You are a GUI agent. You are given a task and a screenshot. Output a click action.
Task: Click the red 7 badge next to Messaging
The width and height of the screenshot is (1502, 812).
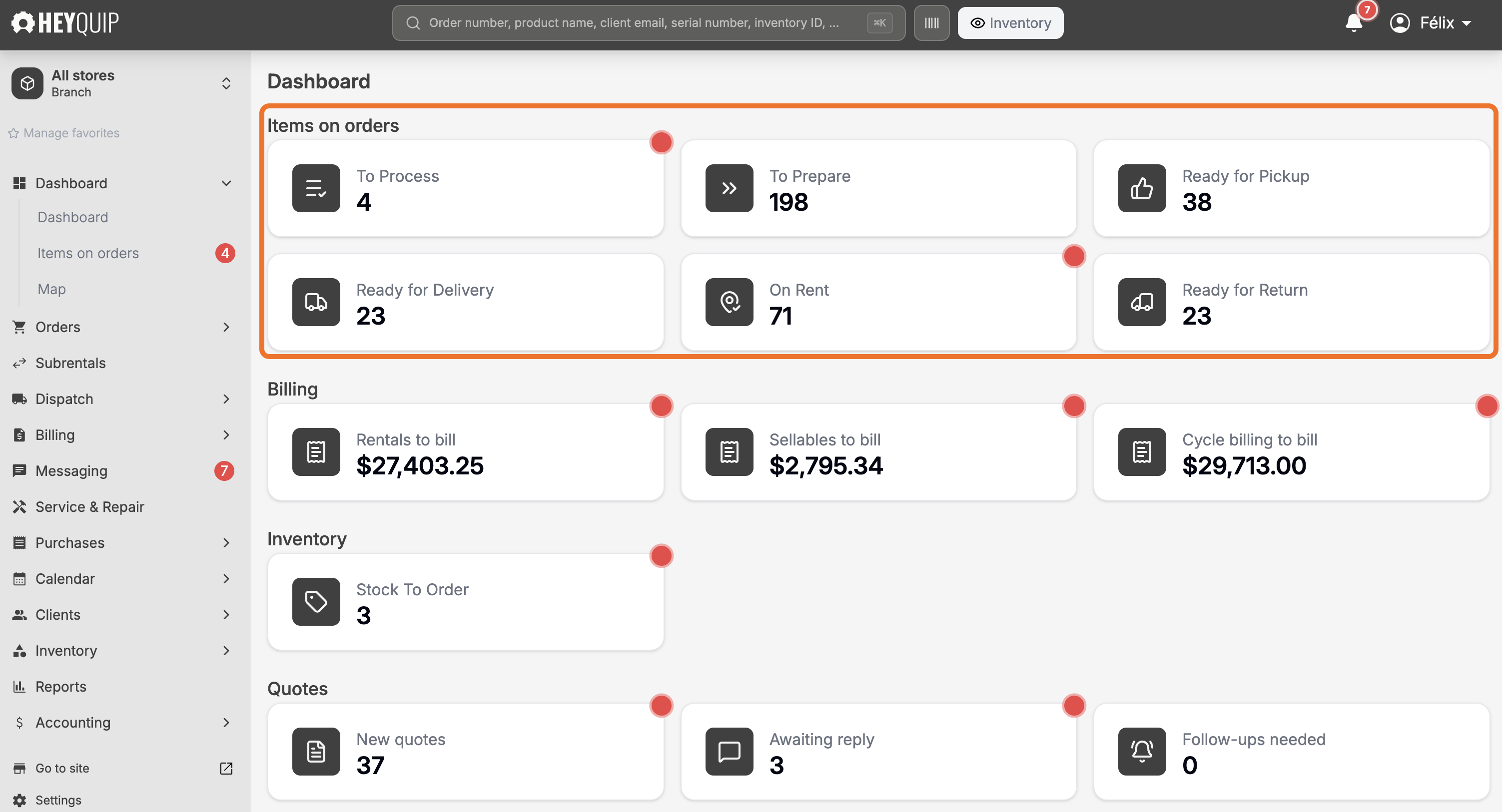pyautogui.click(x=224, y=470)
